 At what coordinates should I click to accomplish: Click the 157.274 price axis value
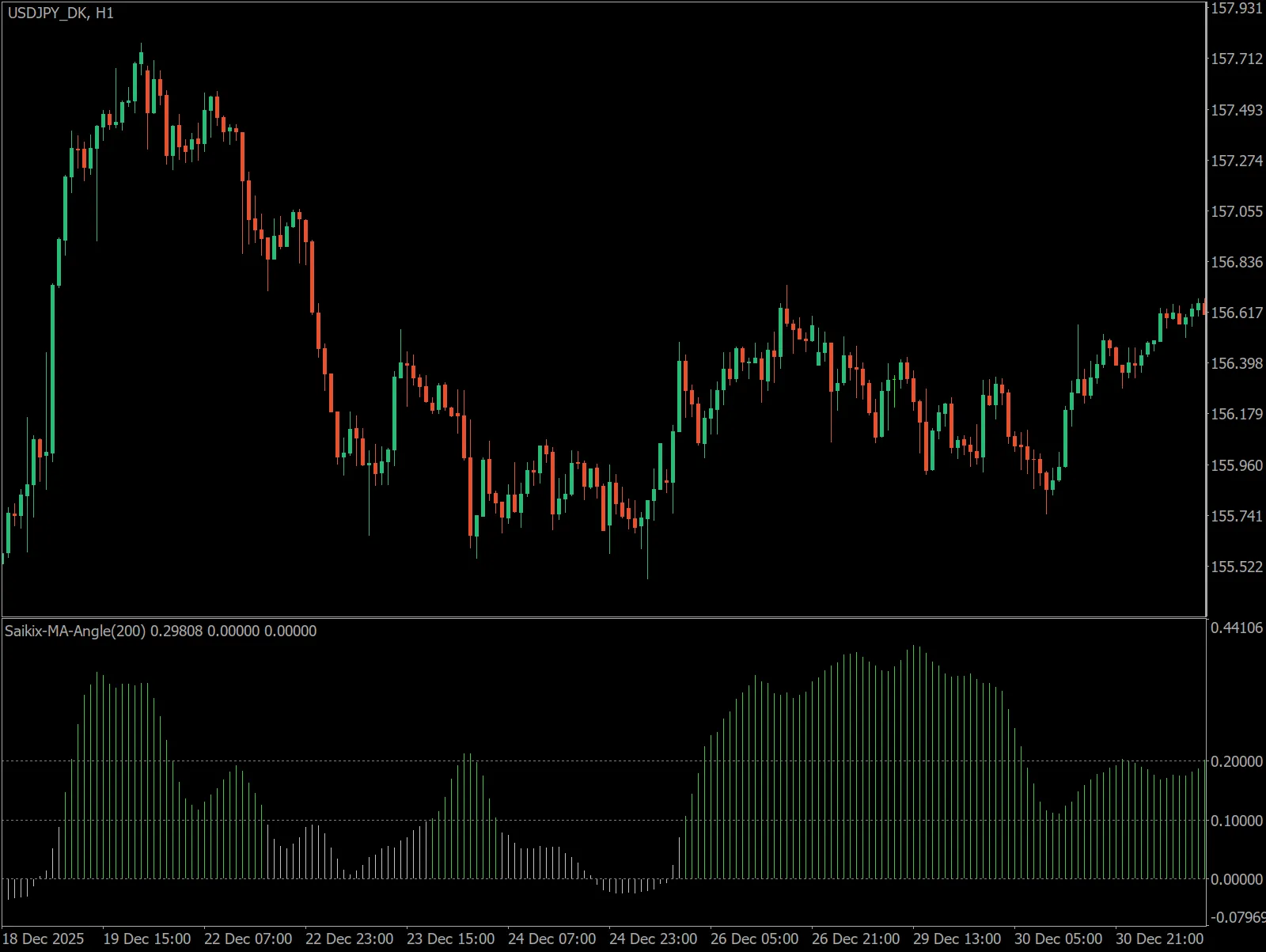(x=1237, y=161)
